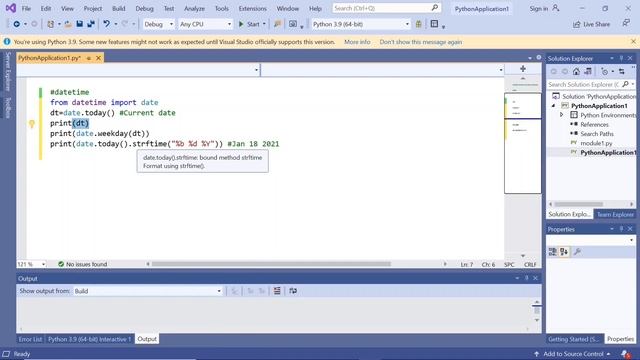The height and width of the screenshot is (360, 640).
Task: Click the feedback icon below the window controls
Action: (626, 23)
